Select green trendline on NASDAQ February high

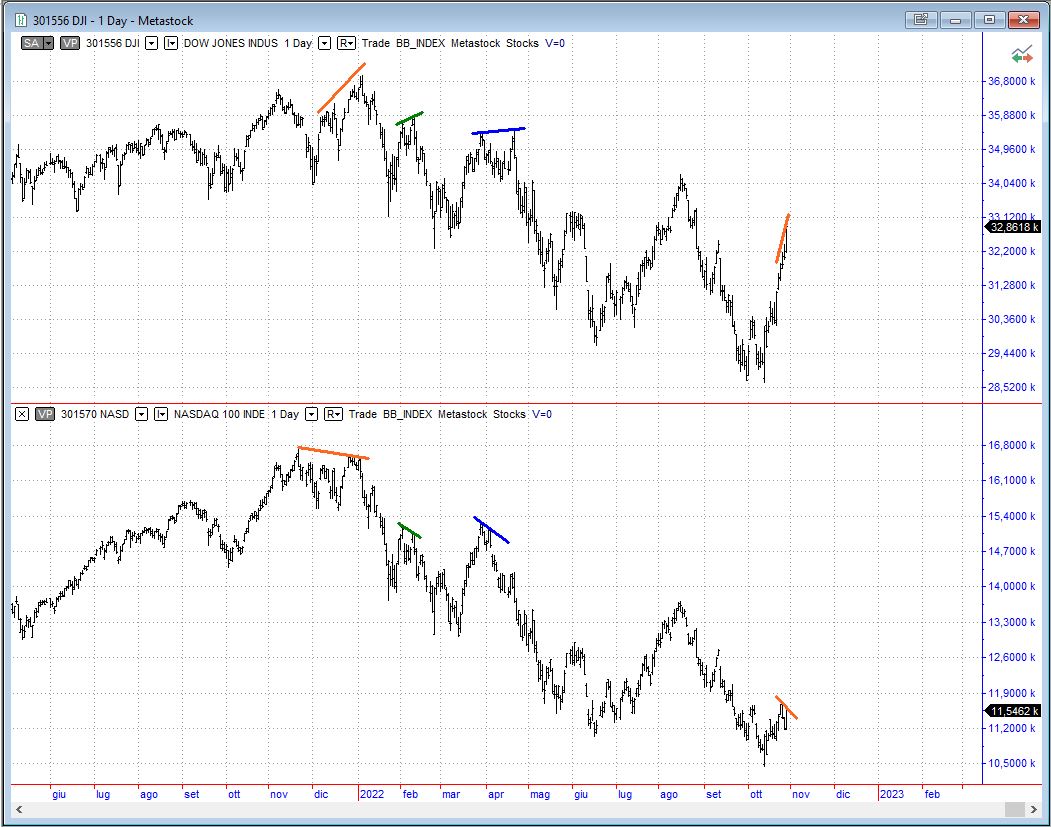410,531
